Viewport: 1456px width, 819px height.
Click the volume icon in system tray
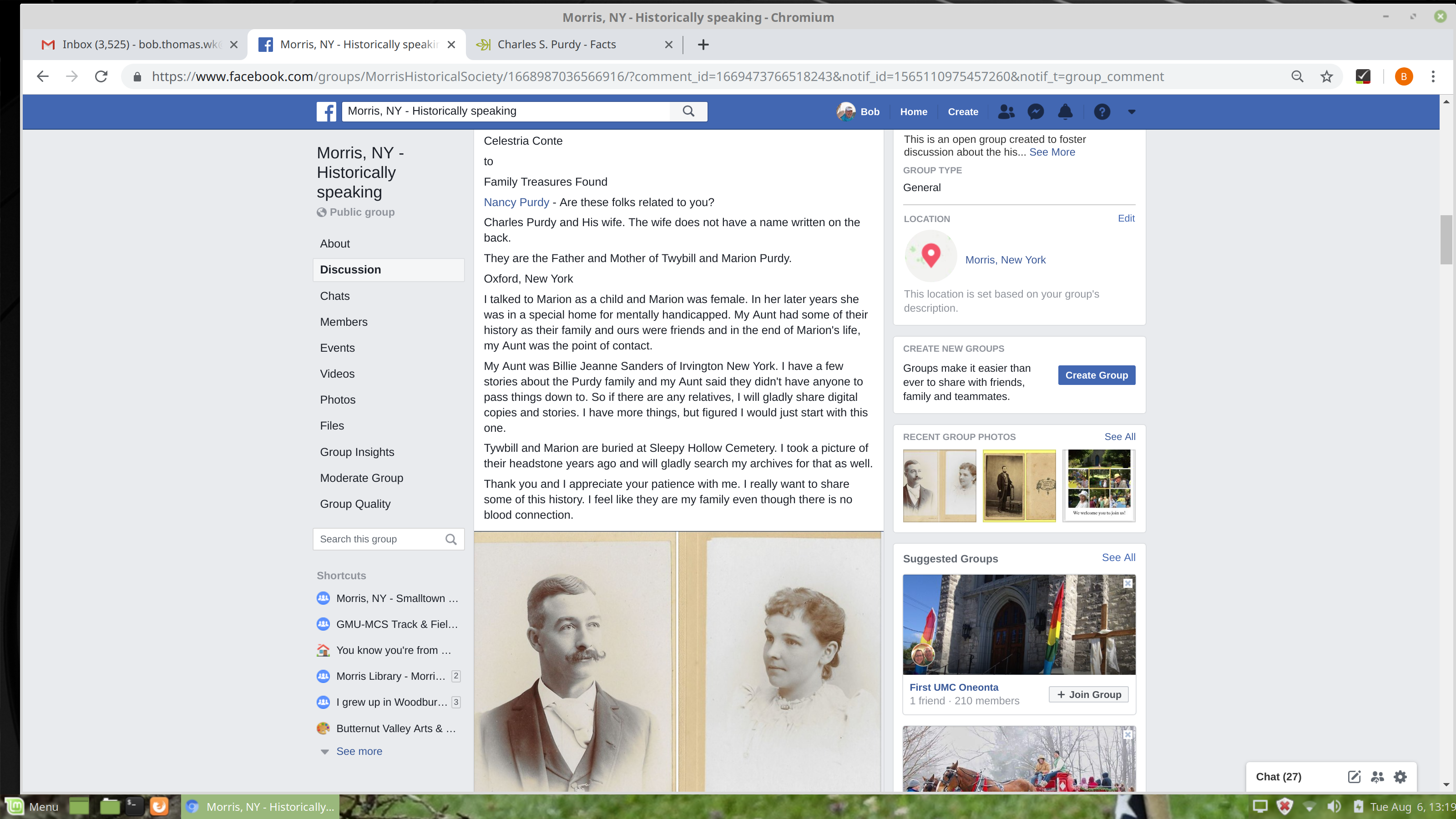(x=1334, y=807)
